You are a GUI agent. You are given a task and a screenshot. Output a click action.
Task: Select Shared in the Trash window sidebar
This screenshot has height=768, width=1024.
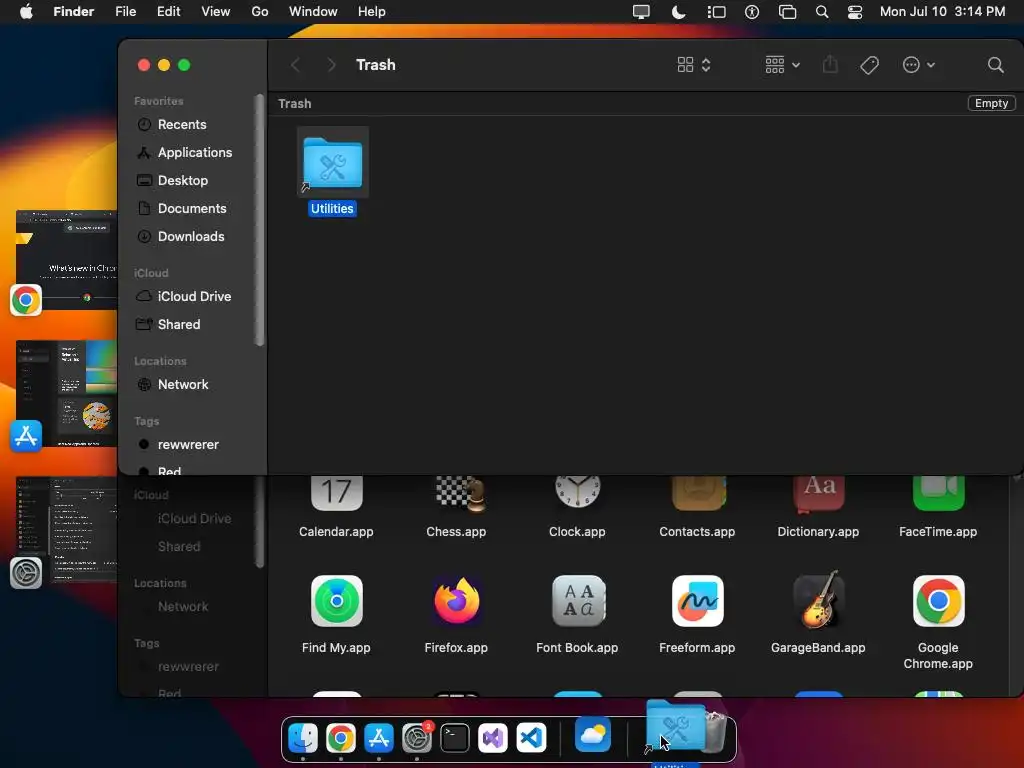pos(179,325)
